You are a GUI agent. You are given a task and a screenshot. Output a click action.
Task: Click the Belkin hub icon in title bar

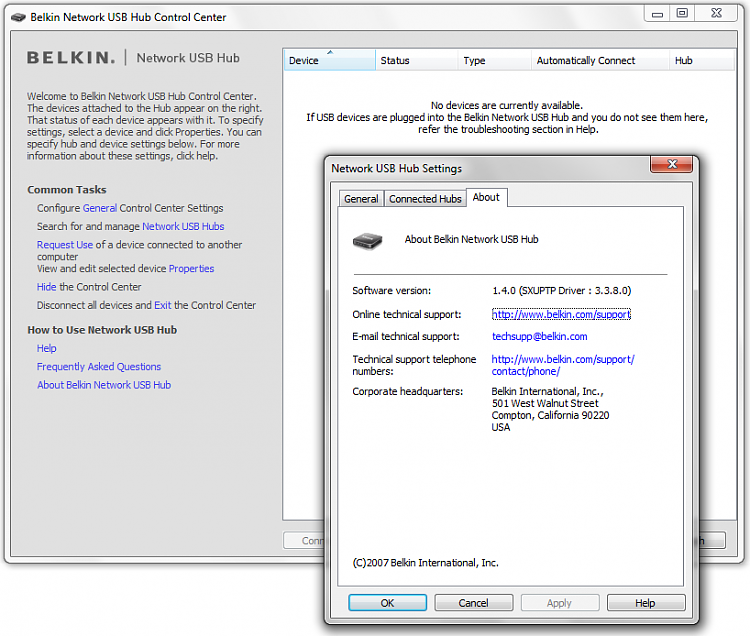click(x=18, y=17)
